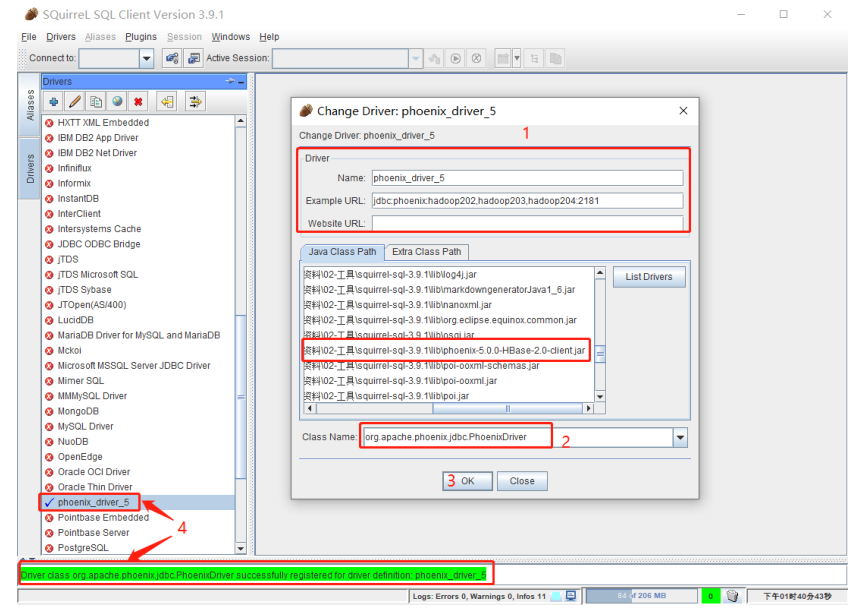Click the yellow double-arrow icon in Drivers toolbar
Image resolution: width=860 pixels, height=615 pixels.
[x=195, y=101]
